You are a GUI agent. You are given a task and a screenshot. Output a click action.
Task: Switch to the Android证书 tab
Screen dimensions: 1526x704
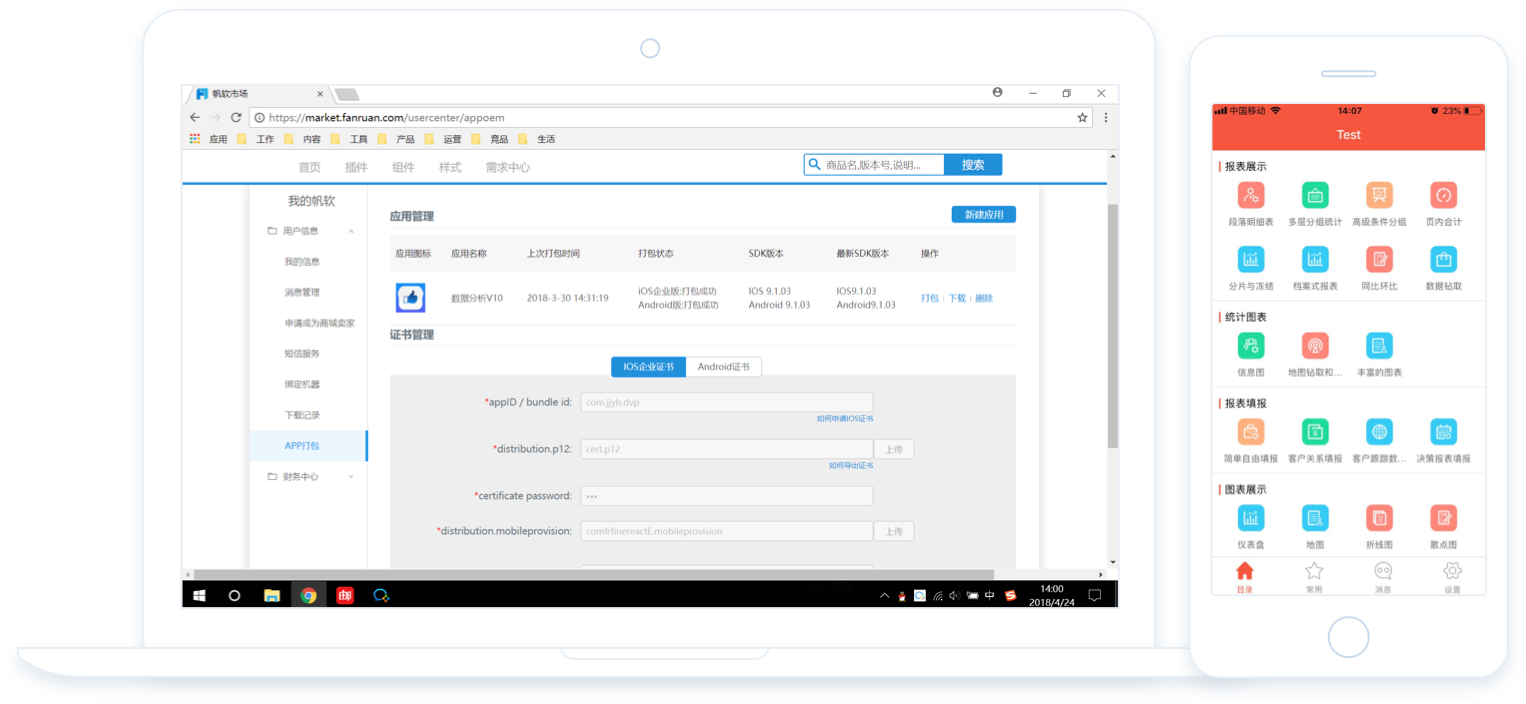(724, 367)
